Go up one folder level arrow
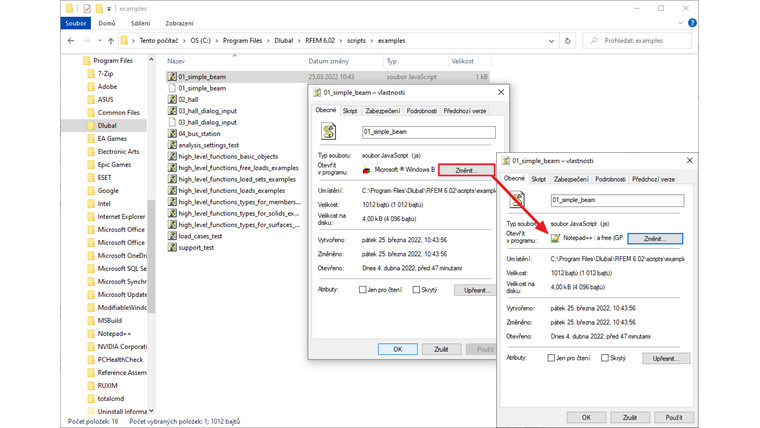Image resolution: width=760 pixels, height=428 pixels. pyautogui.click(x=111, y=41)
